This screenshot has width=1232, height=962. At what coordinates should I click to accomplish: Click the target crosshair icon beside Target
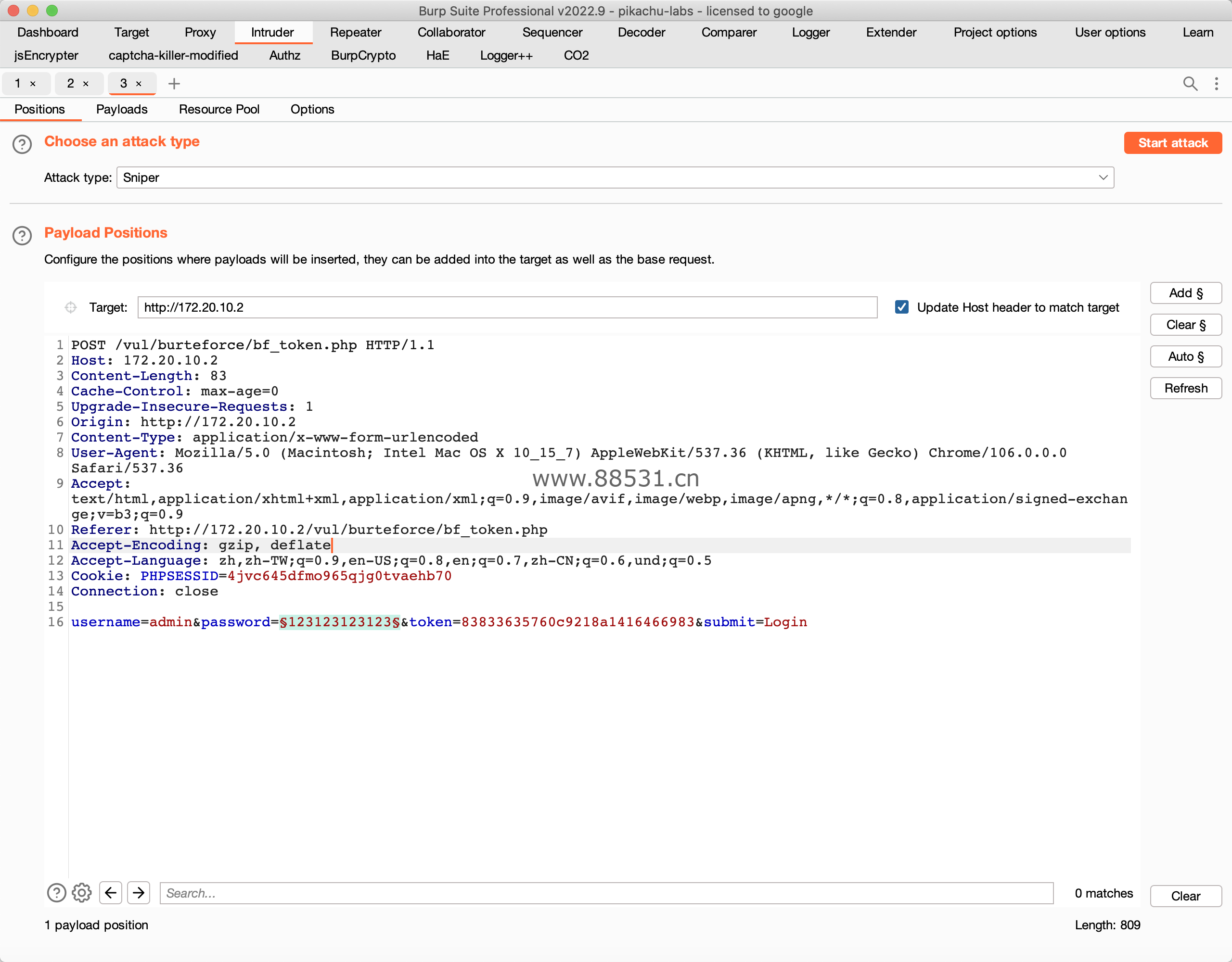pos(71,307)
